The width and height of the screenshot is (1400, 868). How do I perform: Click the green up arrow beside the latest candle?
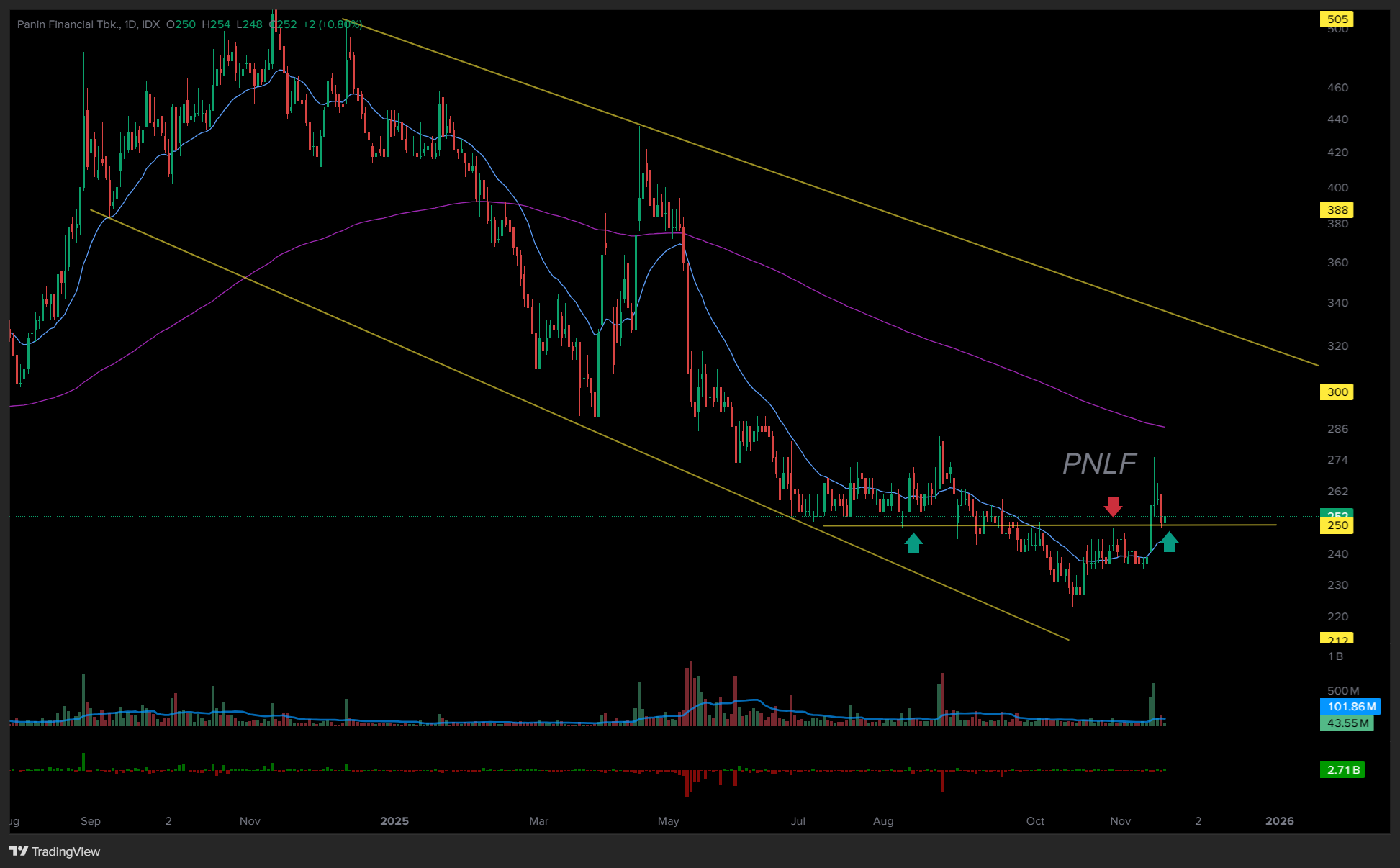[1169, 542]
